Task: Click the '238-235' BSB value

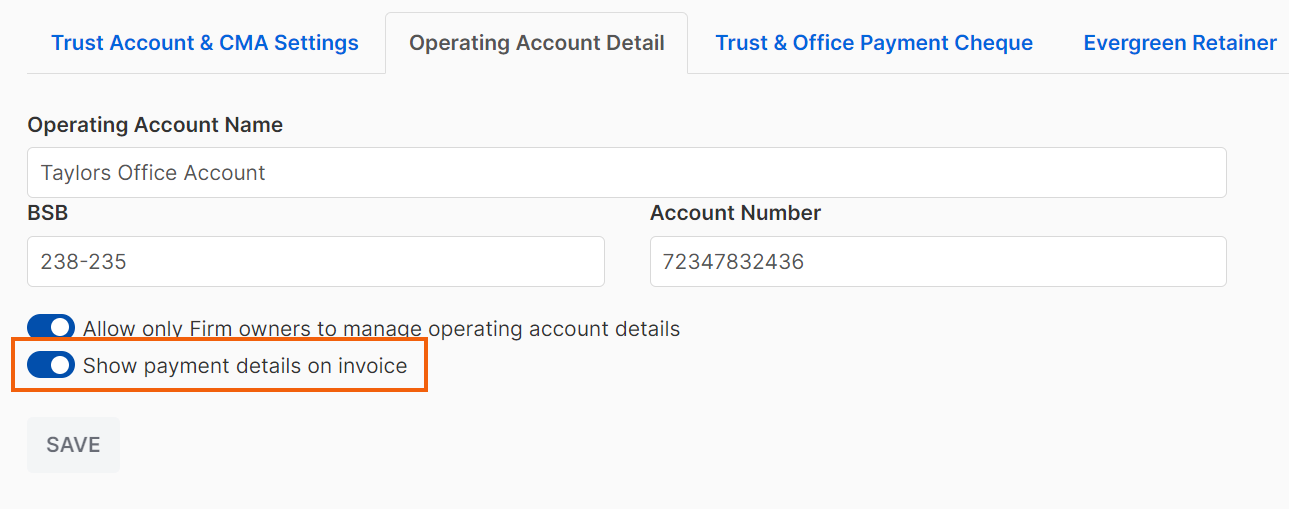Action: click(x=83, y=262)
